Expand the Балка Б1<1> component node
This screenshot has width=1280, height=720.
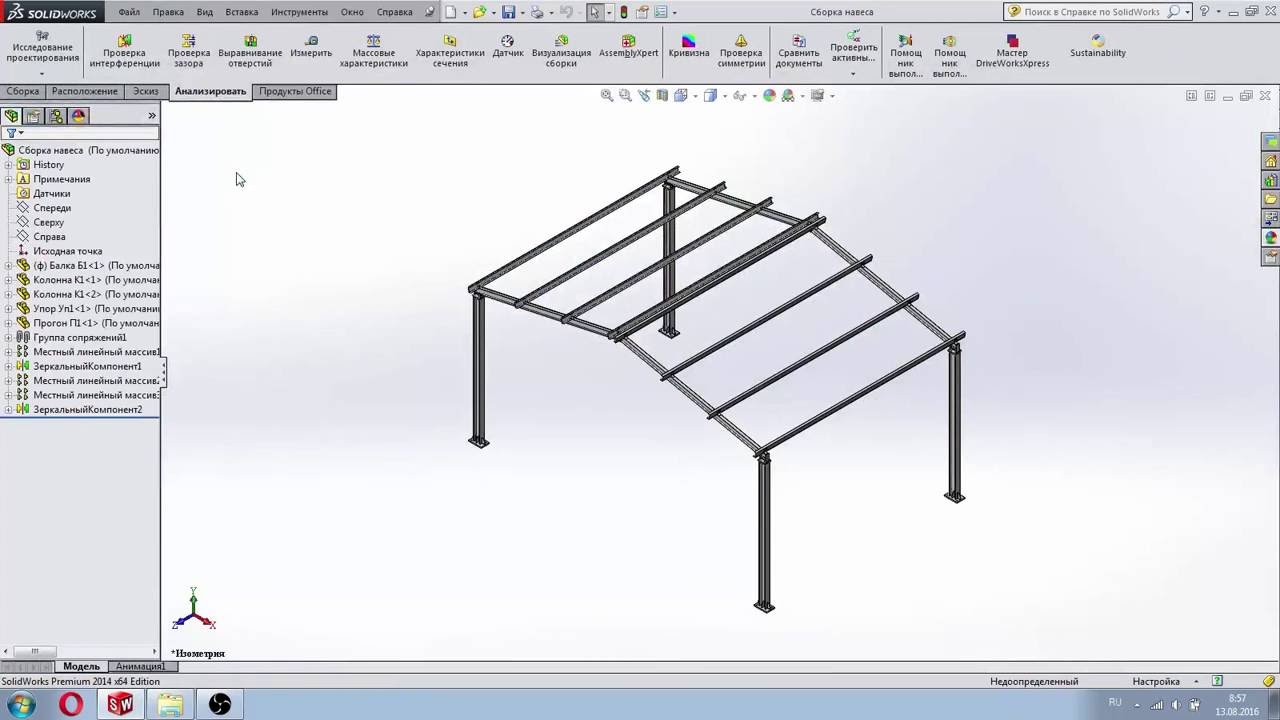coord(8,266)
